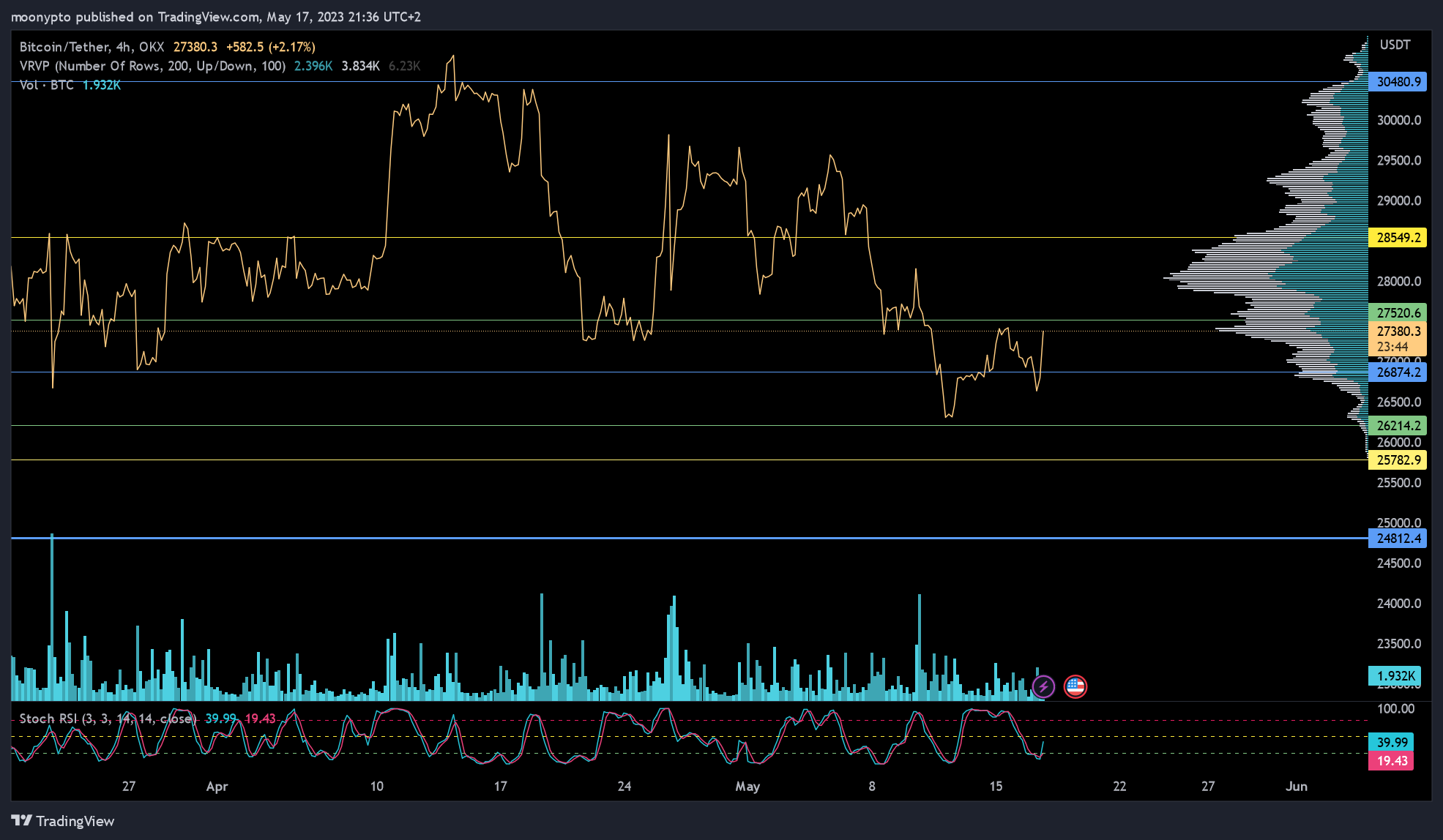Click the US flag economic event icon
The height and width of the screenshot is (840, 1443).
[1075, 686]
